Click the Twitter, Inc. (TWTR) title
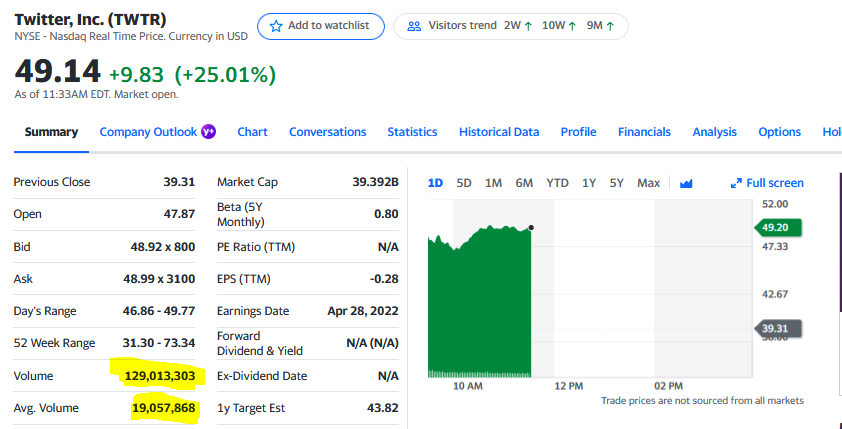The image size is (842, 429). pyautogui.click(x=90, y=19)
